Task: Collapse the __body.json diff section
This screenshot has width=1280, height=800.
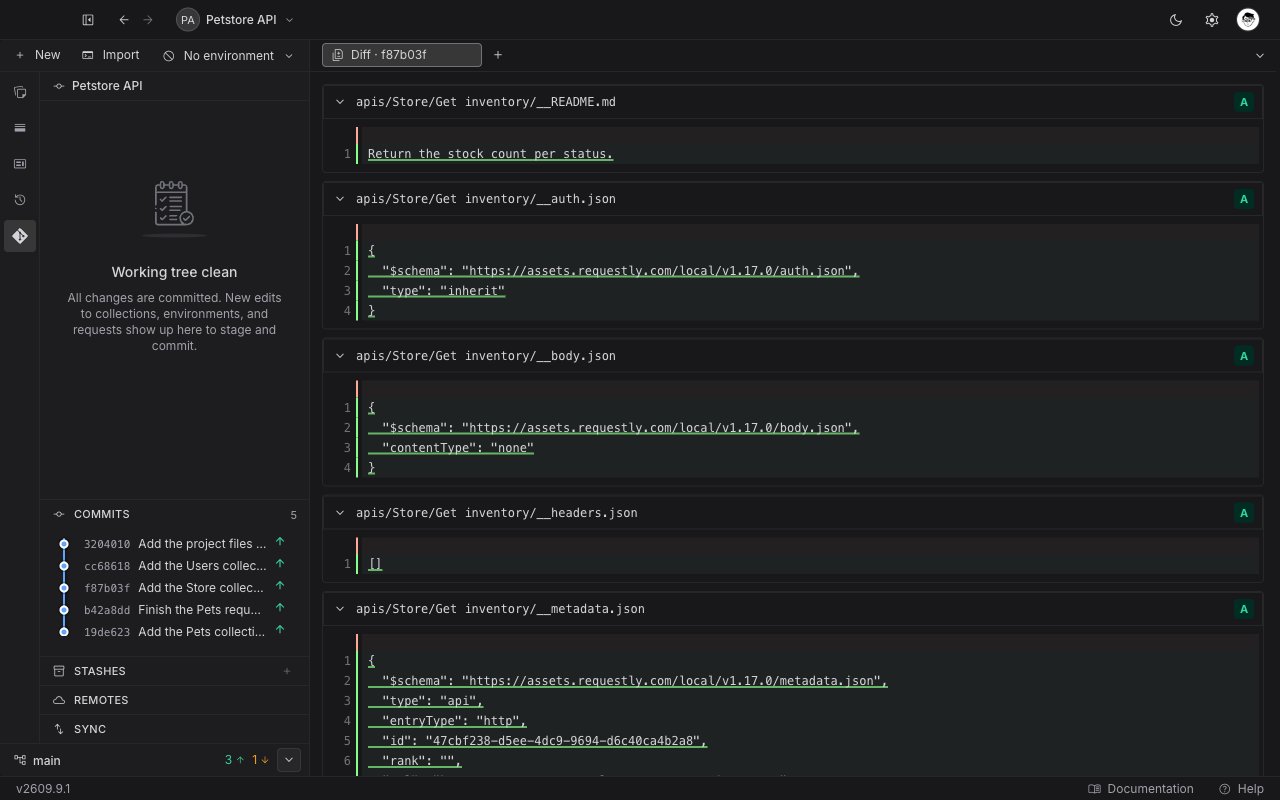Action: point(340,356)
